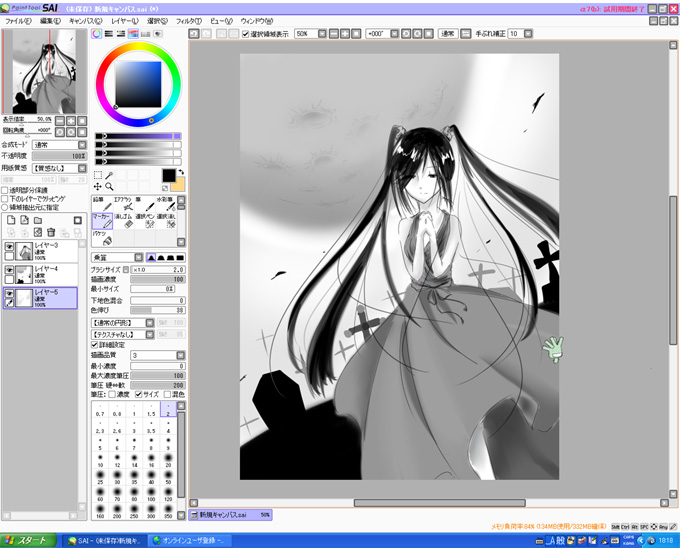Choose the zoom magnifier tool
680x548 pixels.
109,186
